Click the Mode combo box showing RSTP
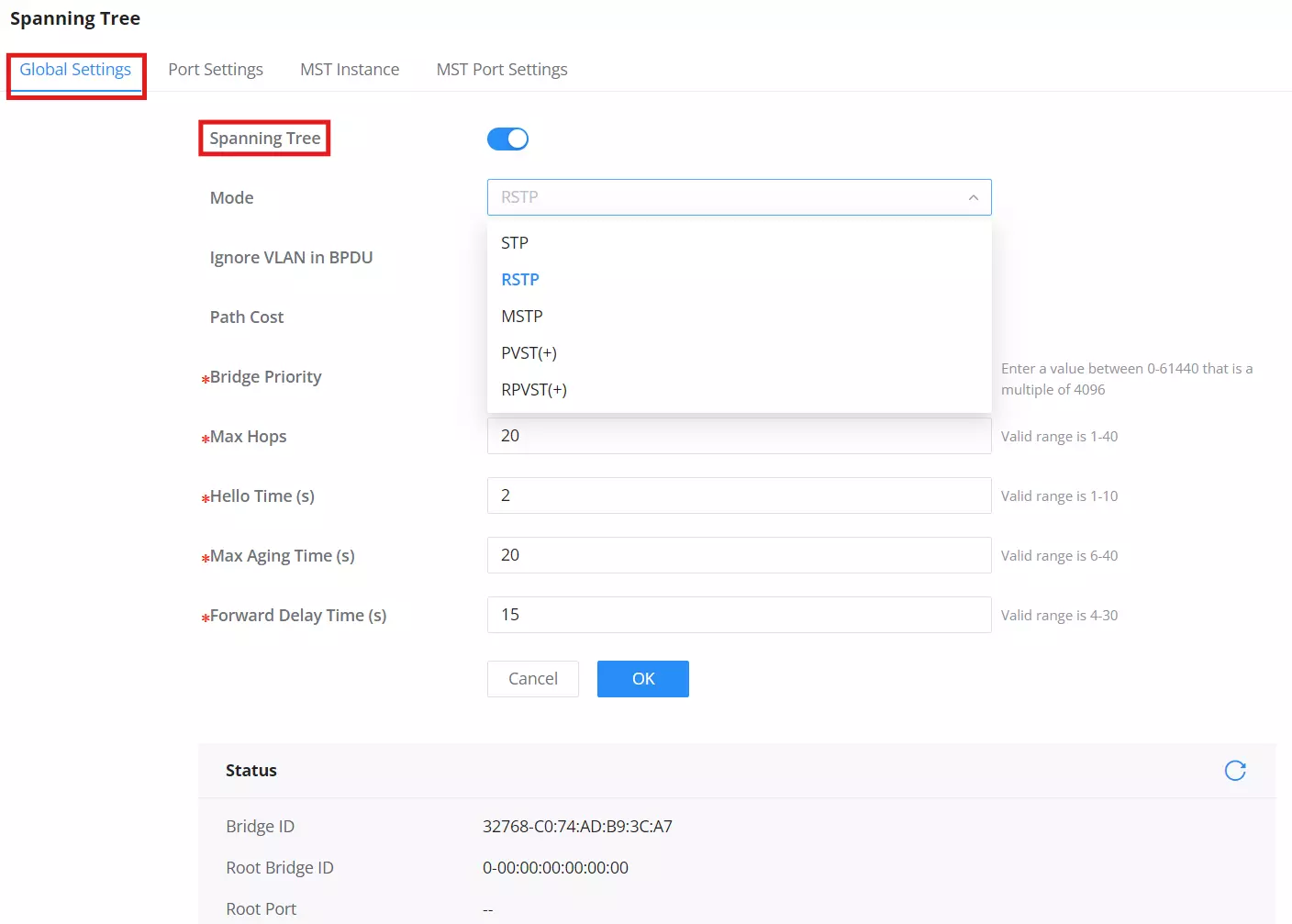The height and width of the screenshot is (924, 1292). click(x=739, y=197)
